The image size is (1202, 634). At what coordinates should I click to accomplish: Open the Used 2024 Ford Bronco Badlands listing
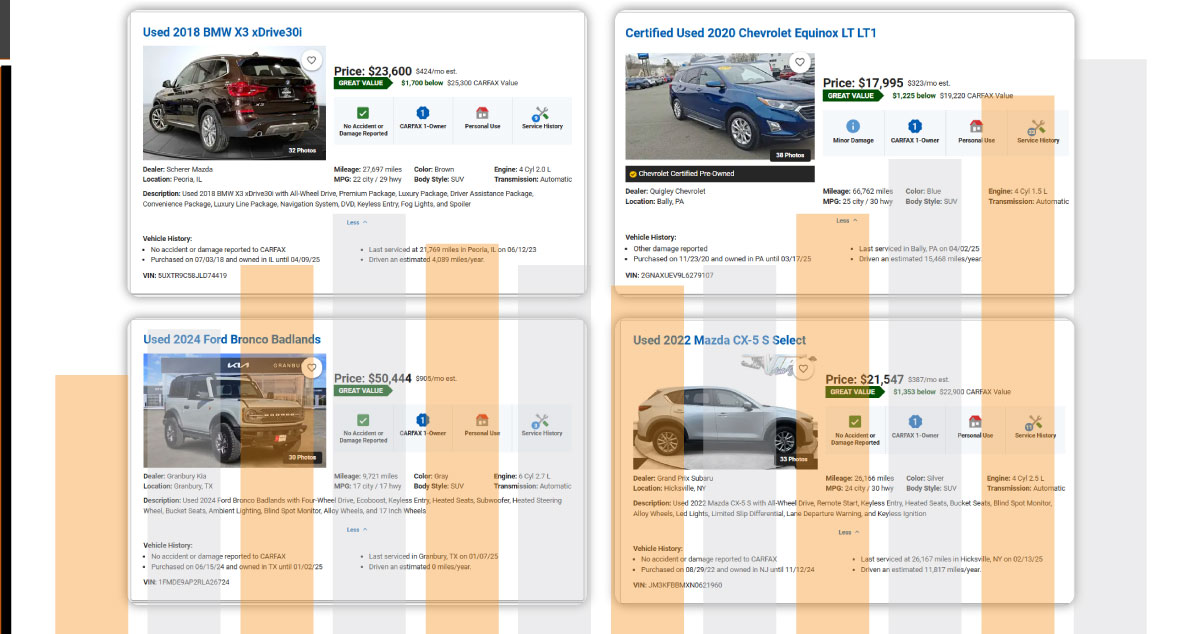click(232, 339)
